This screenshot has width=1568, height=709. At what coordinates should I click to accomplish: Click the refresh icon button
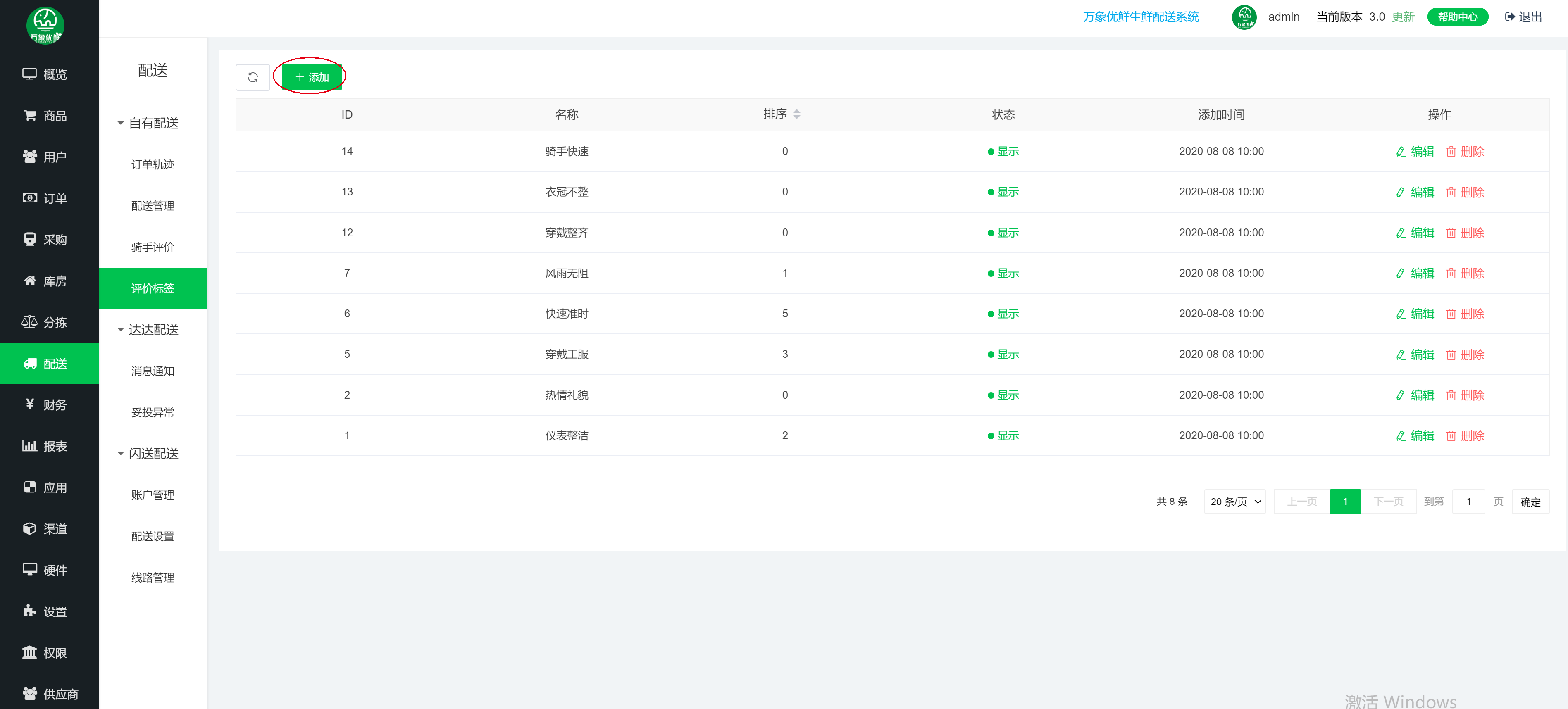tap(253, 77)
